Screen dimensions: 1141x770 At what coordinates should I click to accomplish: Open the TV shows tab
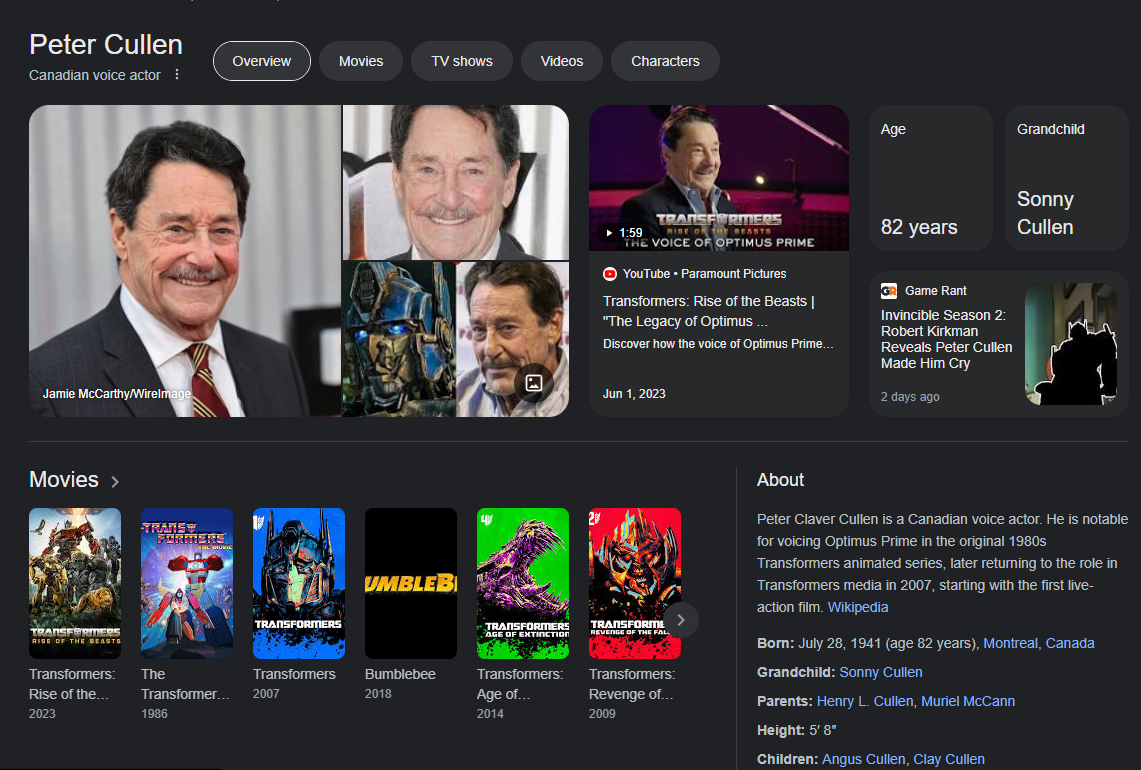(462, 61)
